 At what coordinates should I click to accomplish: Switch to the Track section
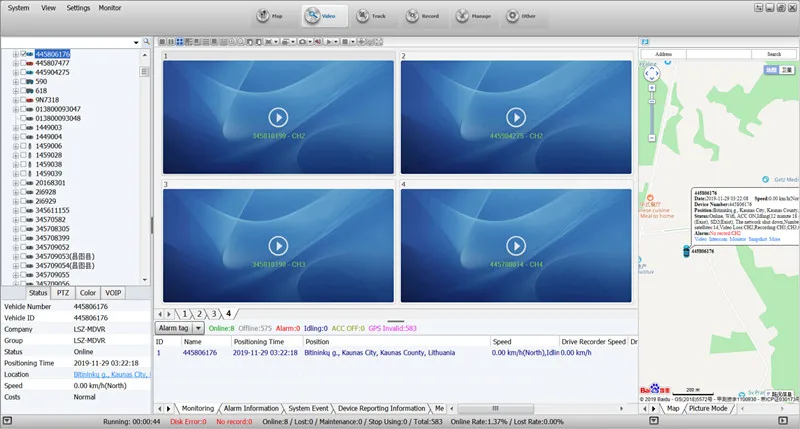coord(371,16)
